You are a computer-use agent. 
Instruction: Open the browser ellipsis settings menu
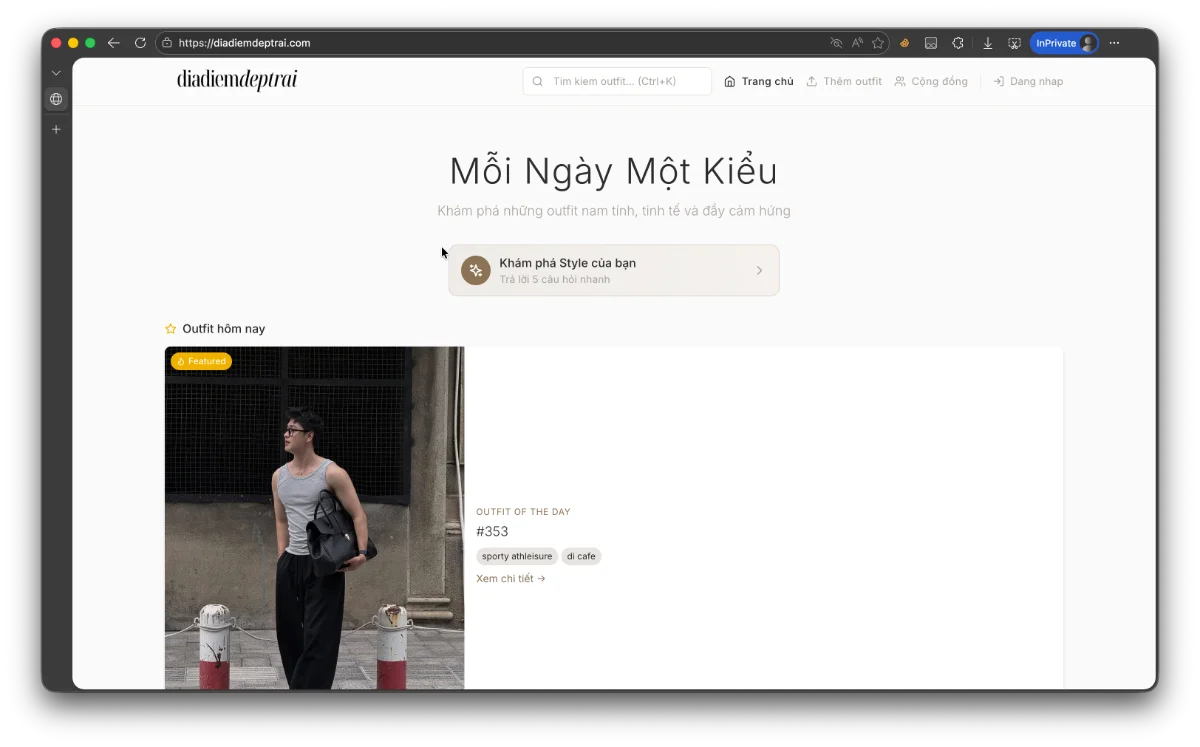[1113, 42]
